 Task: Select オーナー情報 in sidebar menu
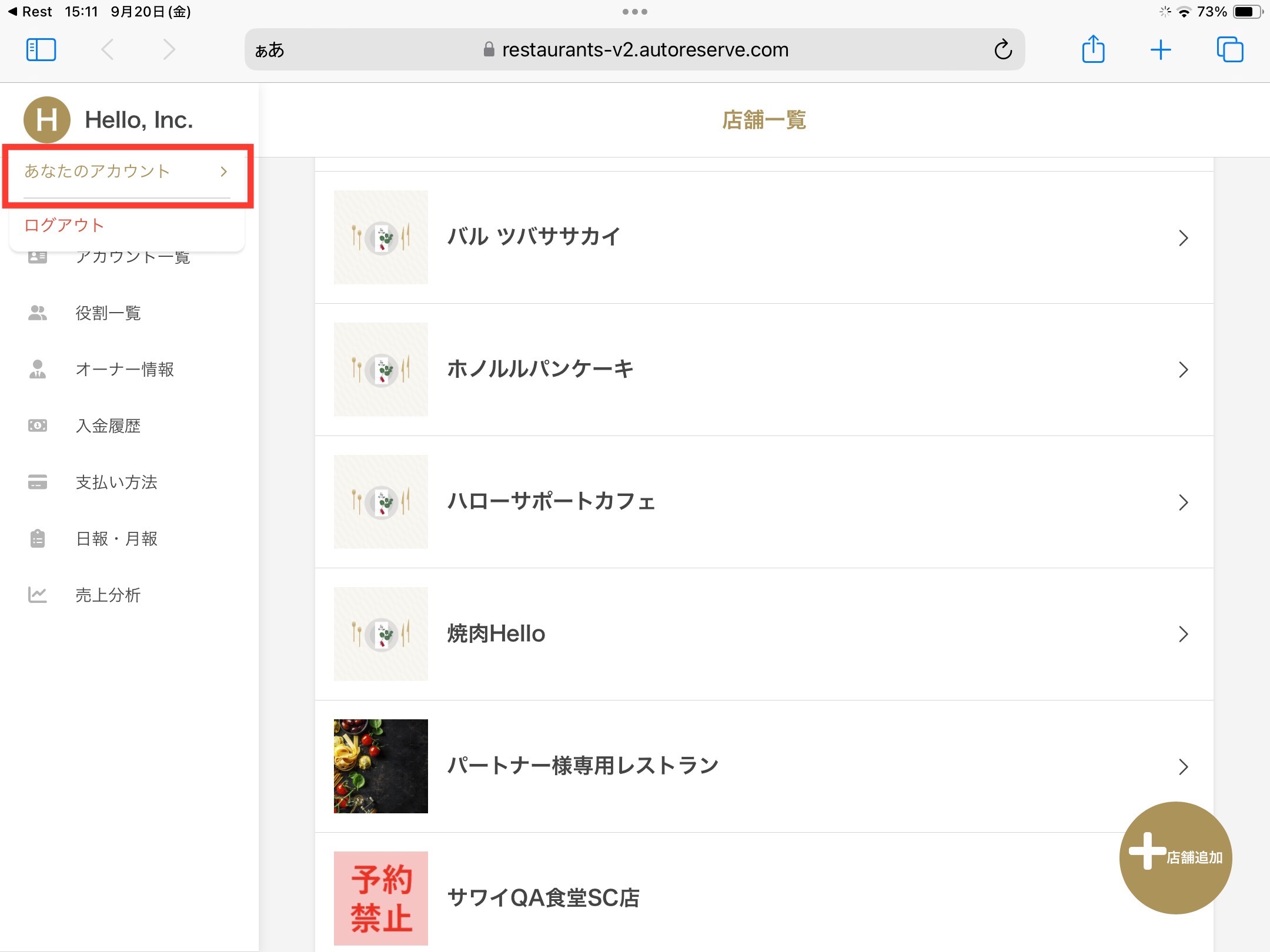[x=124, y=370]
